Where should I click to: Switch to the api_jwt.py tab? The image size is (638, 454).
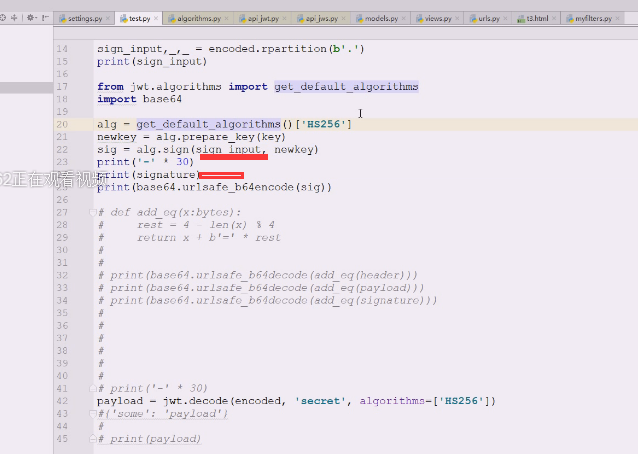click(x=263, y=18)
